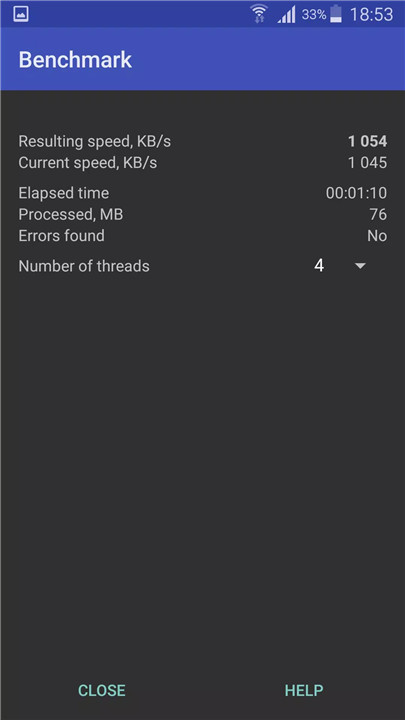Tap the current speed value 1 045
This screenshot has width=405, height=720.
(x=367, y=163)
